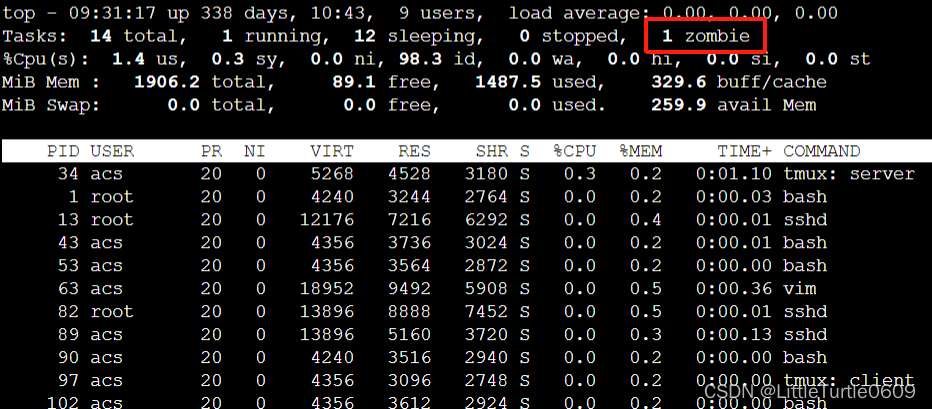This screenshot has height=409, width=932.
Task: Click the RES value 5160
Action: tap(409, 335)
